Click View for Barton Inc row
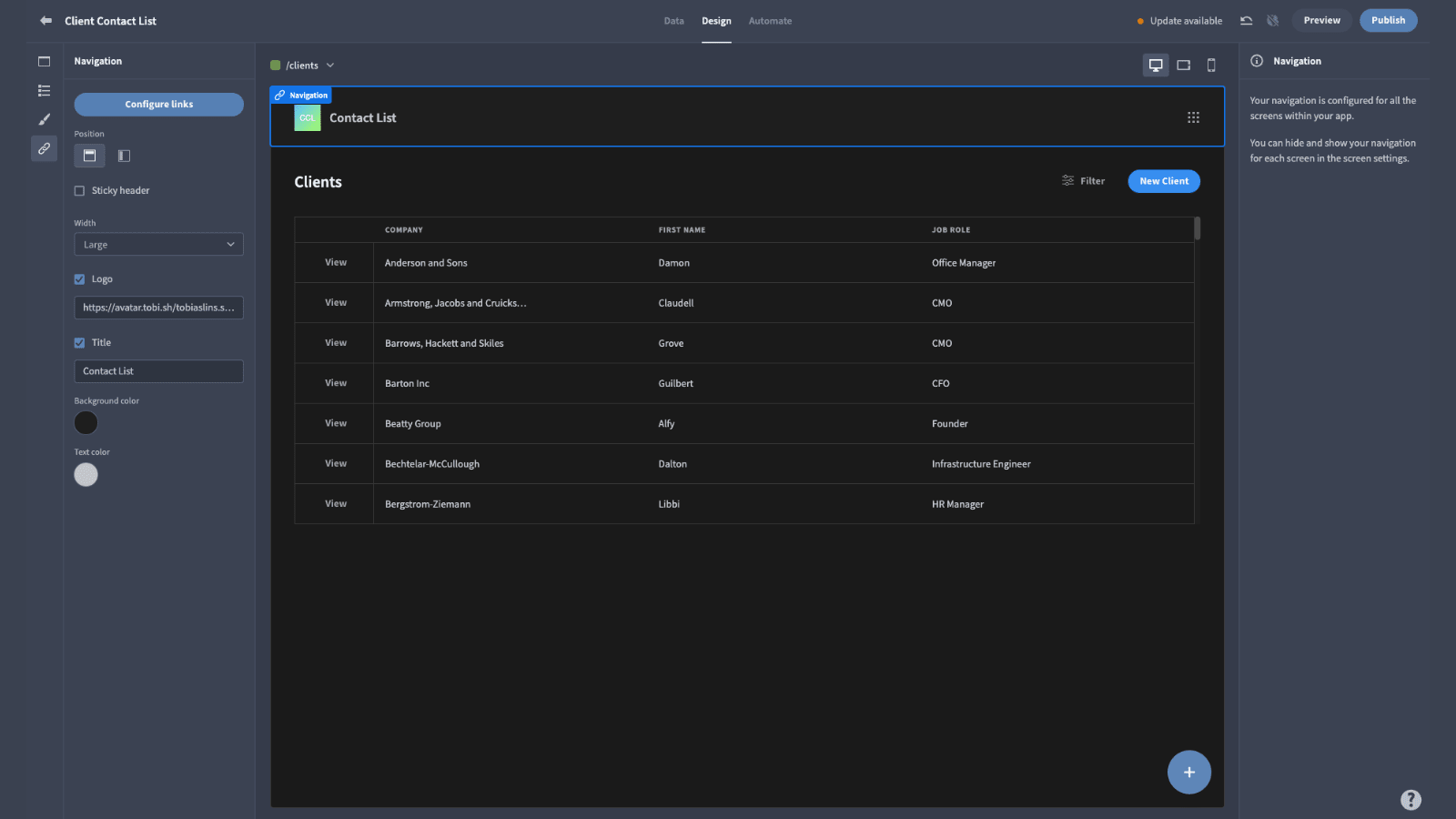This screenshot has width=1456, height=819. point(336,383)
